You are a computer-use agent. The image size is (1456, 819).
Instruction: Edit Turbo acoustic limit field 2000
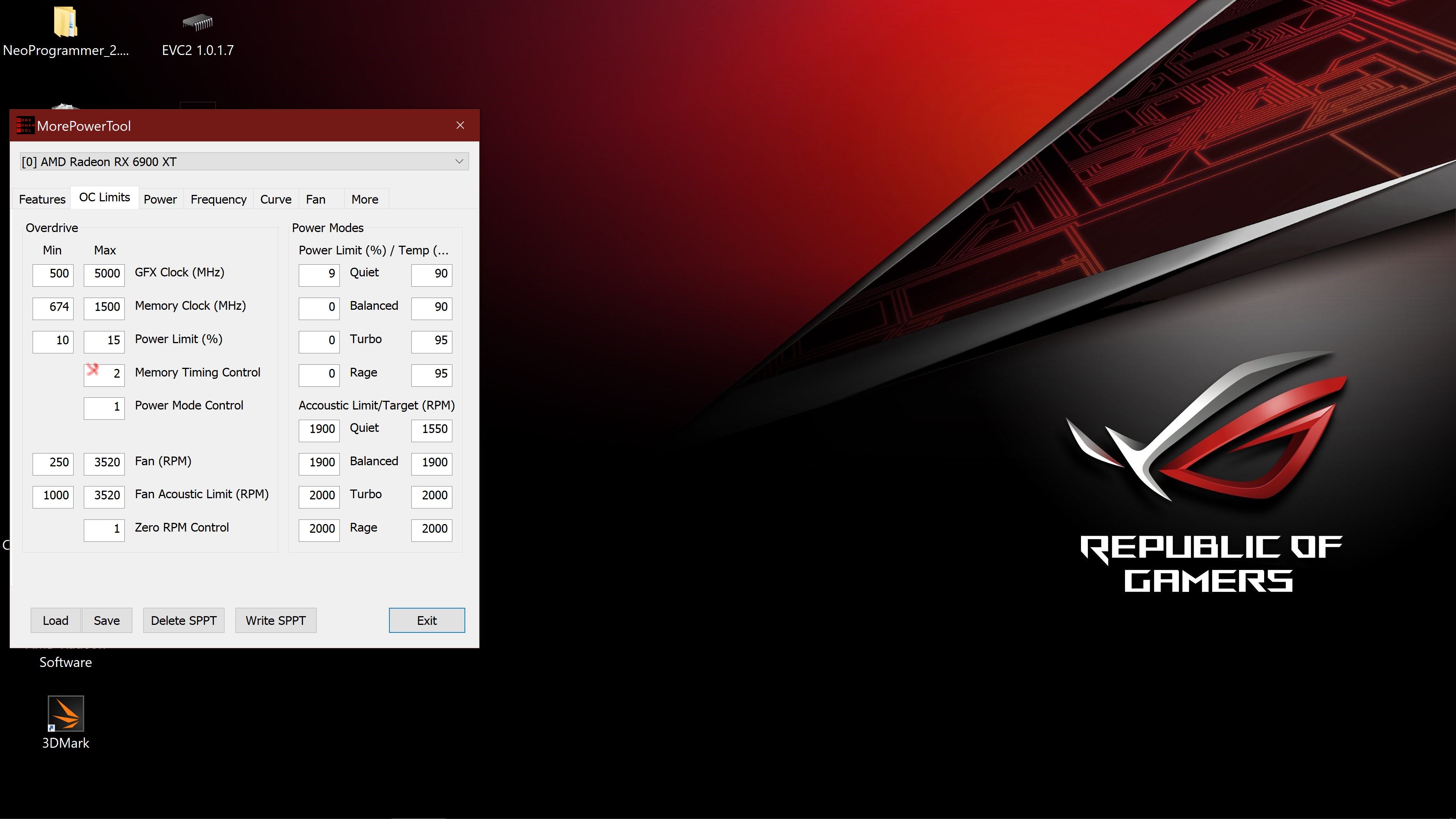pyautogui.click(x=319, y=497)
